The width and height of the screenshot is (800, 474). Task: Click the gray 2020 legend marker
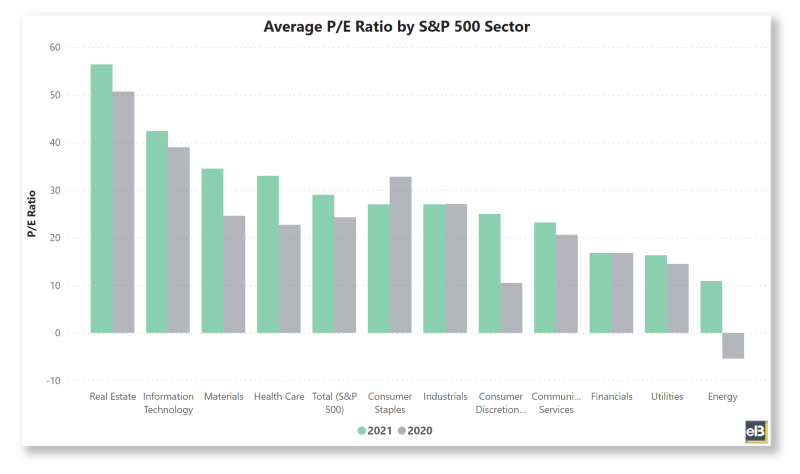pos(403,431)
